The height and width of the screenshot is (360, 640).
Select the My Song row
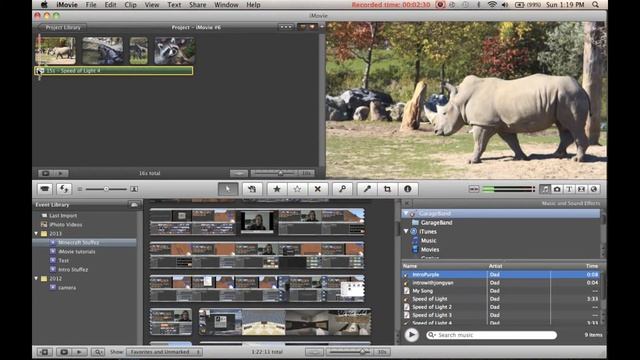tap(501, 291)
